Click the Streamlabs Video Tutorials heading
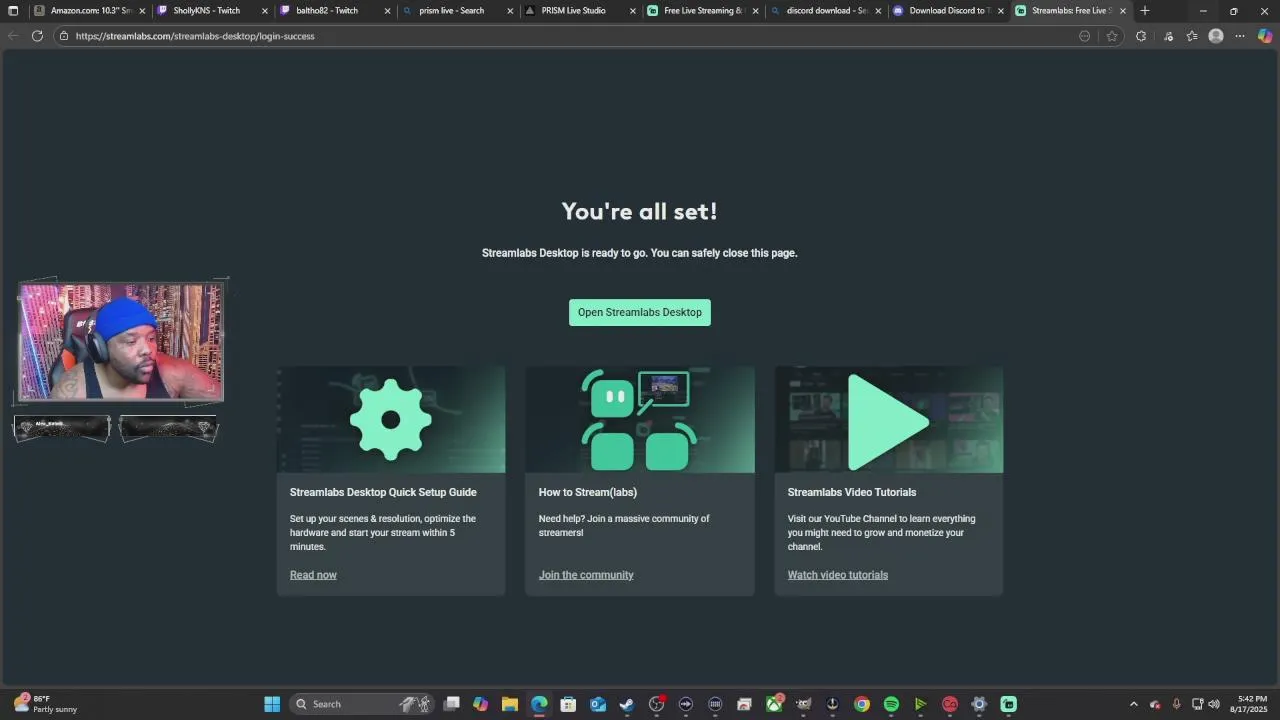The image size is (1280, 720). [852, 492]
